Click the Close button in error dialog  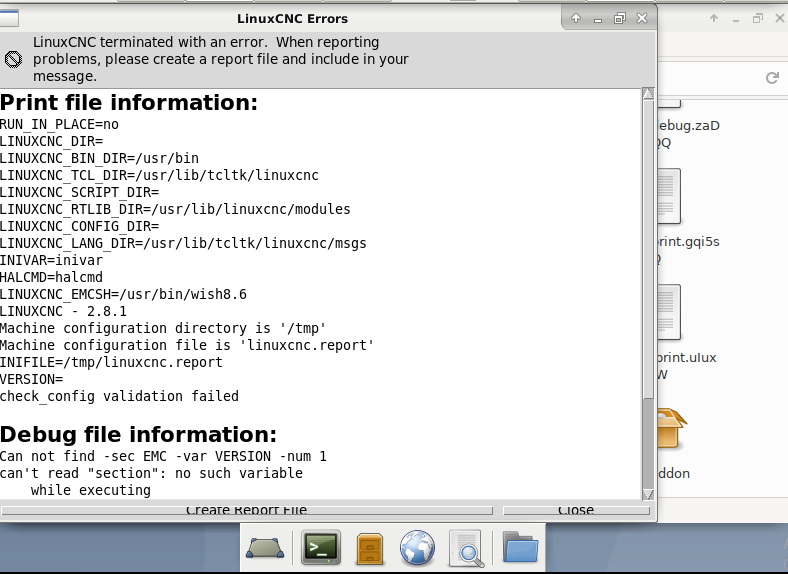pos(576,510)
